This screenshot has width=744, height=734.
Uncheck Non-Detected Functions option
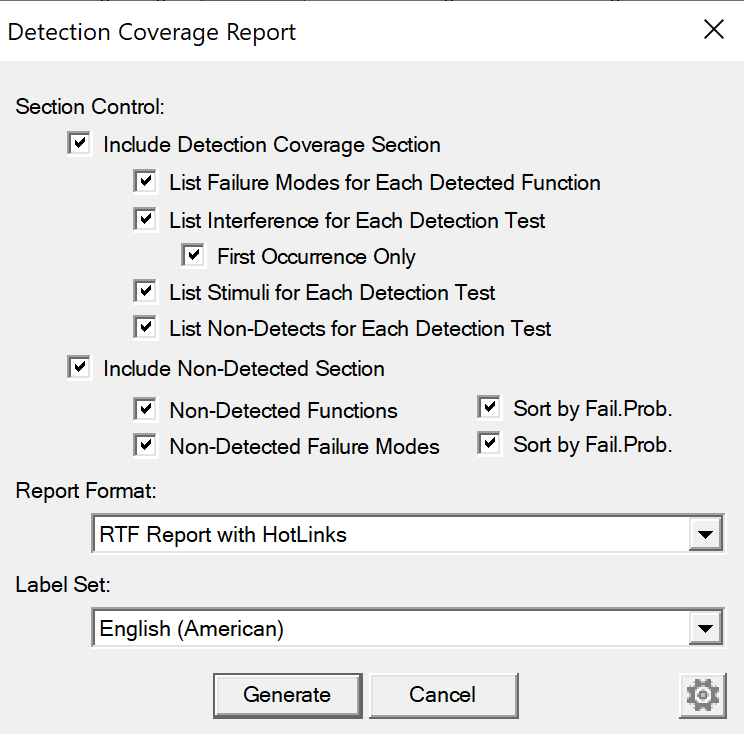click(145, 409)
